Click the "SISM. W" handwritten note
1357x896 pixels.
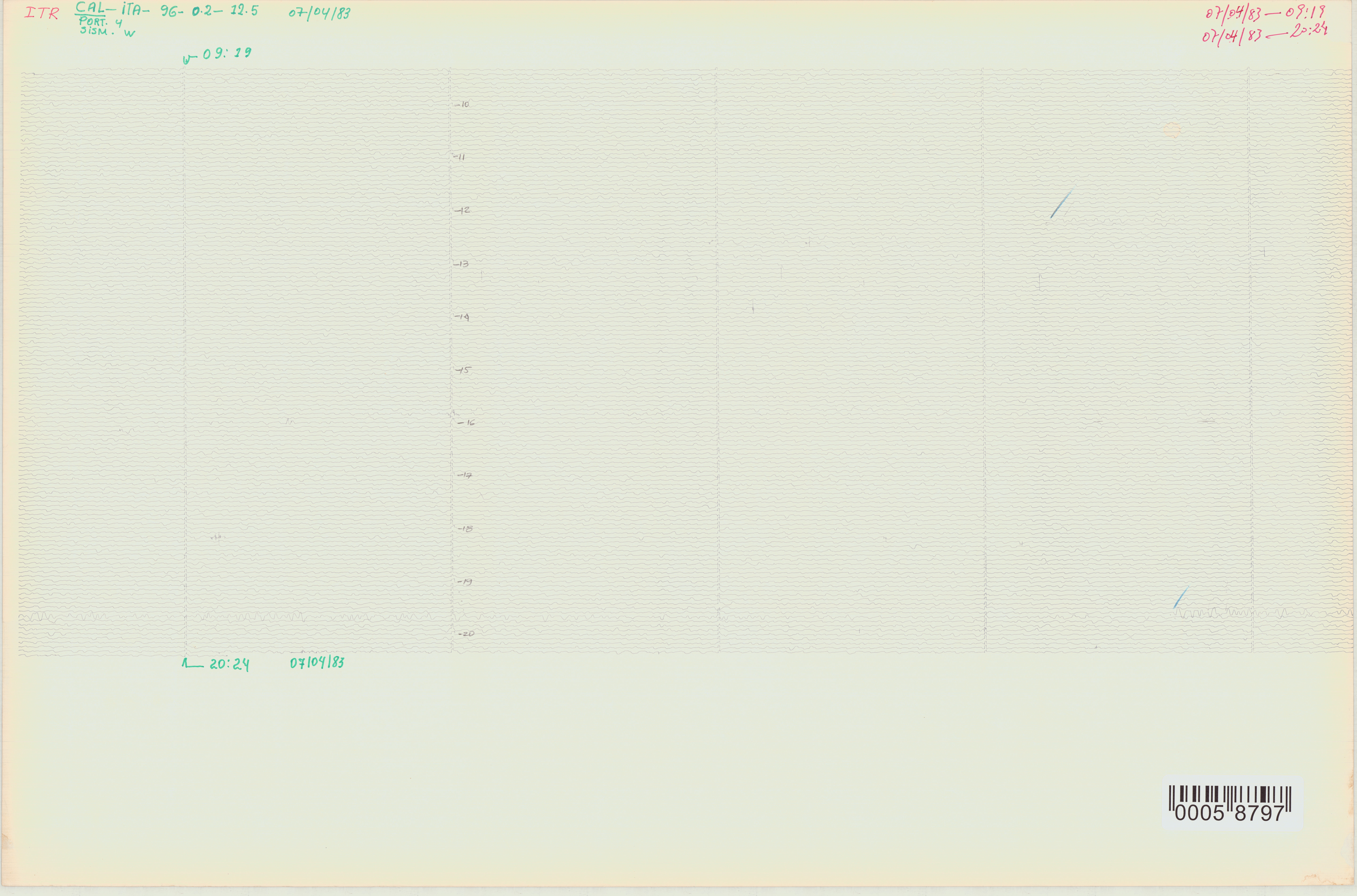pos(107,32)
